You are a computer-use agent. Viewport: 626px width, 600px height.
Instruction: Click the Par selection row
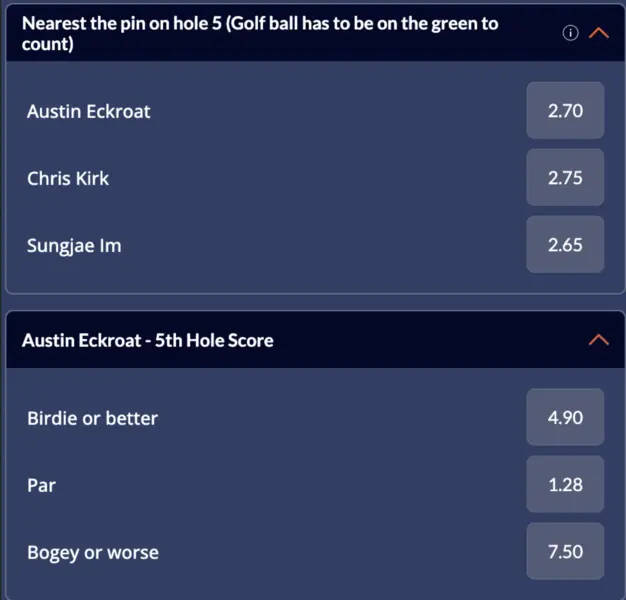pos(315,484)
